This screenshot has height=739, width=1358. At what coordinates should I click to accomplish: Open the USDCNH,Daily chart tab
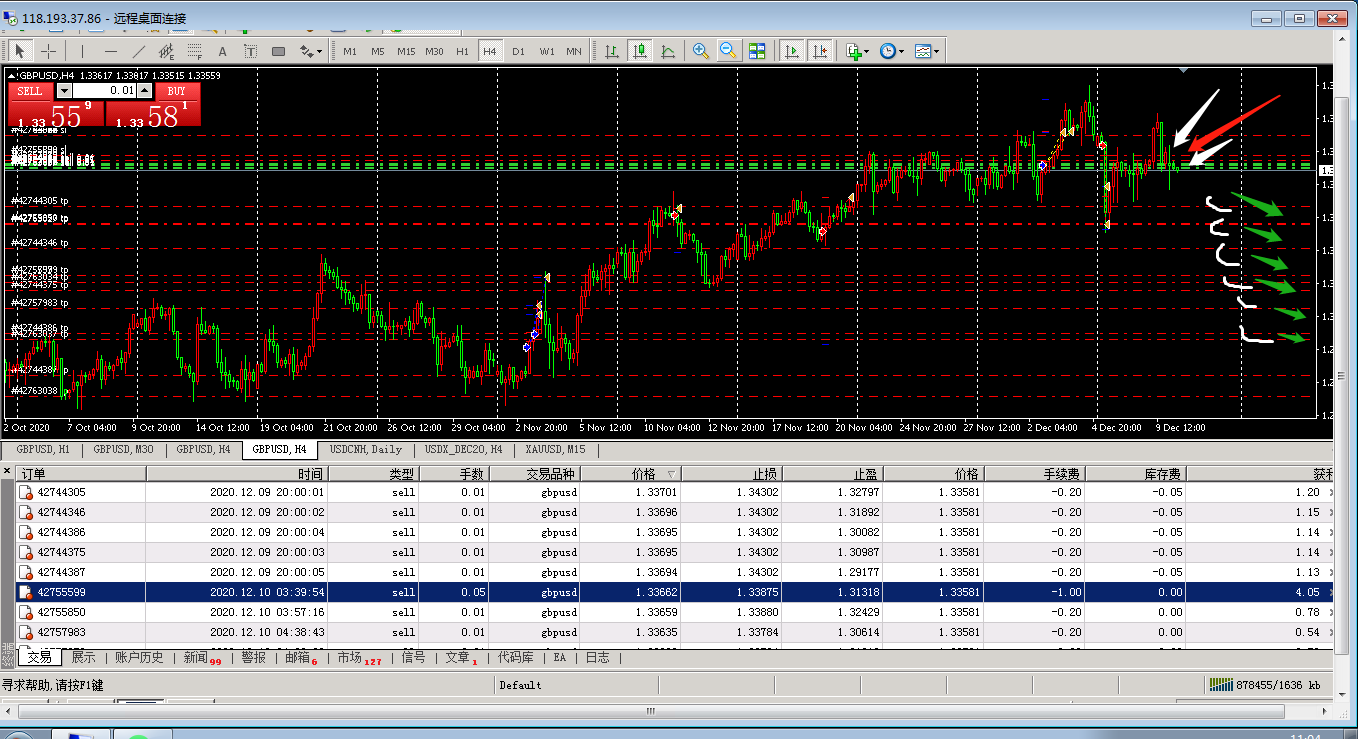click(366, 450)
